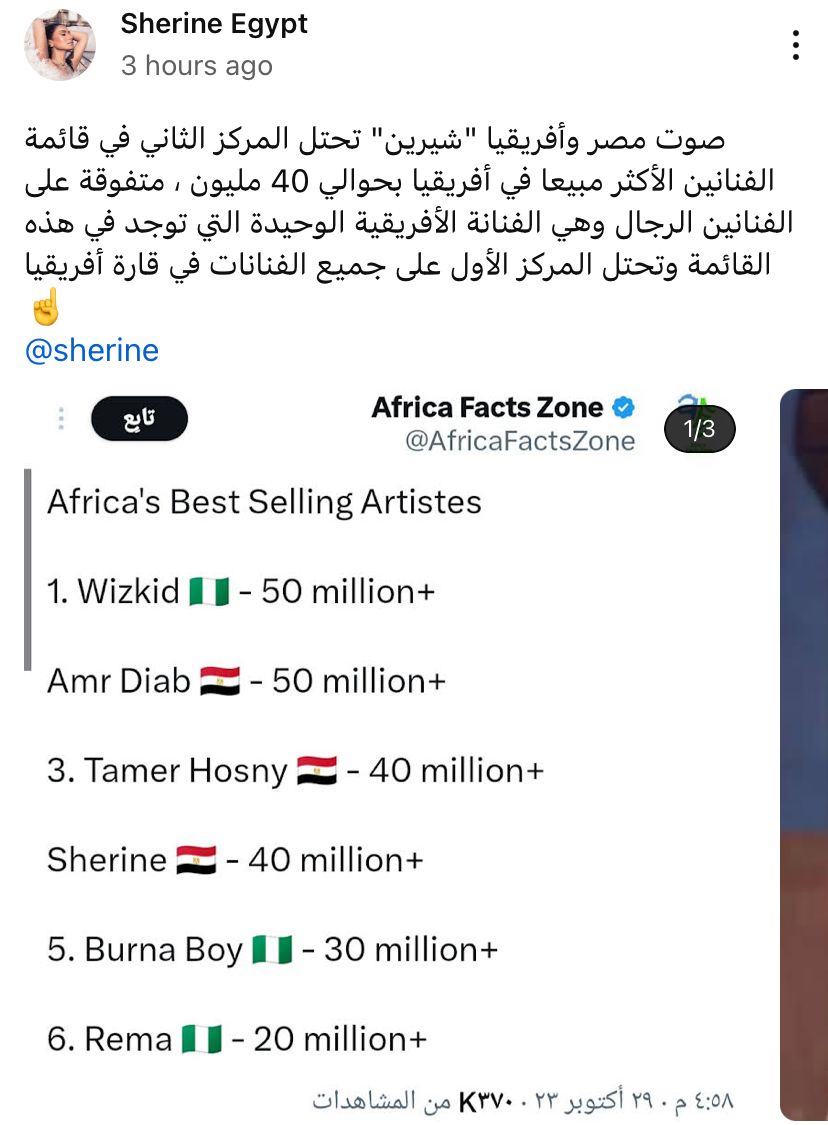This screenshot has width=828, height=1125.
Task: Click the 1/3 image counter badge
Action: pyautogui.click(x=699, y=430)
